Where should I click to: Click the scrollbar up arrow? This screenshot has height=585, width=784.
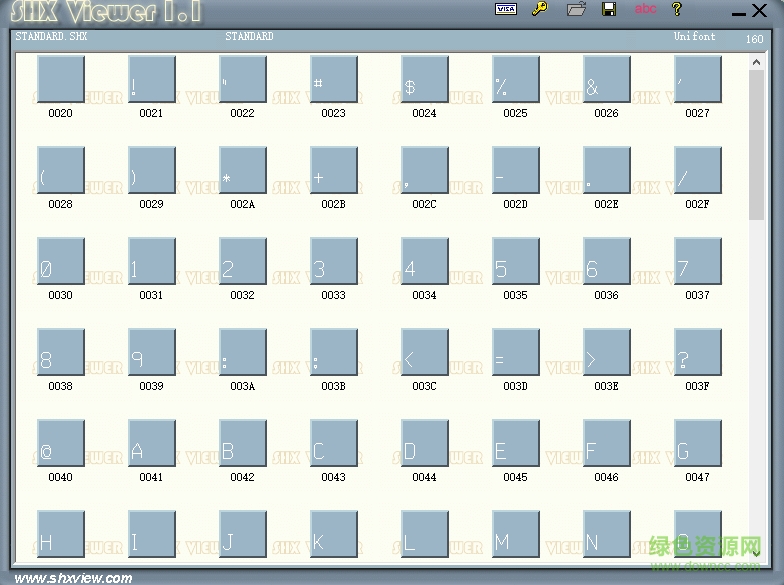757,63
